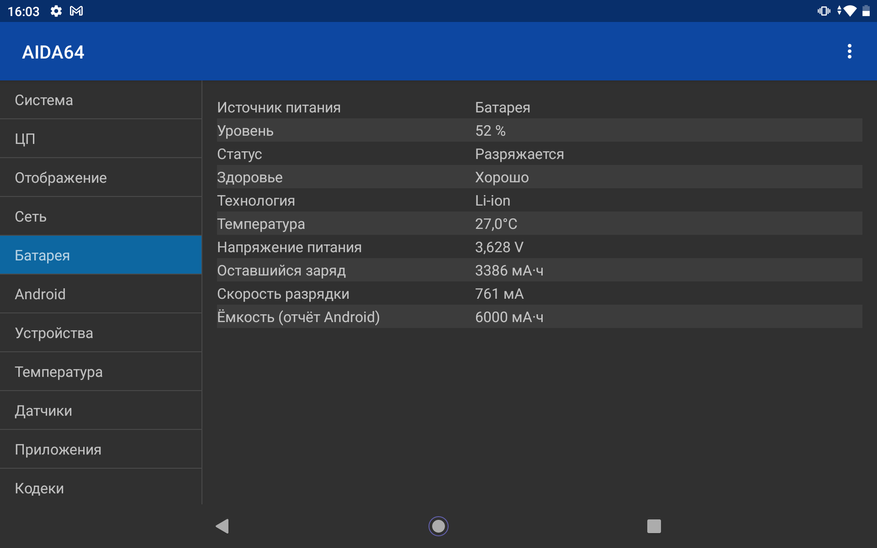Select the Температура label in battery table
The height and width of the screenshot is (548, 877).
tap(261, 224)
